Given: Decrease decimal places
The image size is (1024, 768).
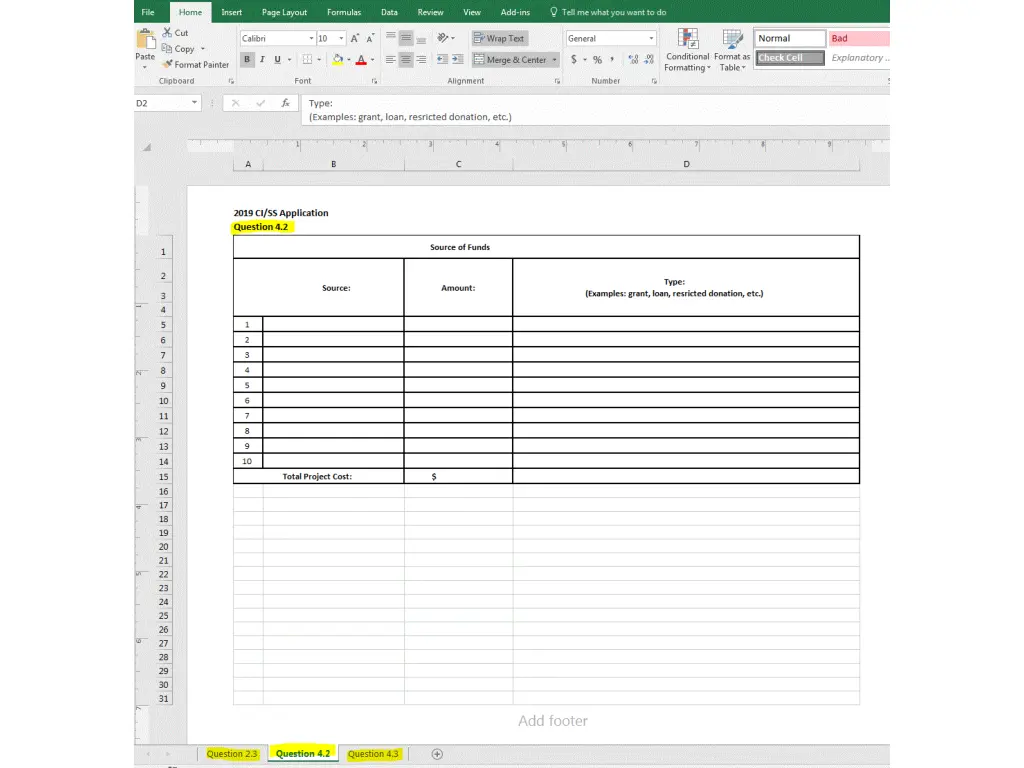Looking at the screenshot, I should click(648, 59).
